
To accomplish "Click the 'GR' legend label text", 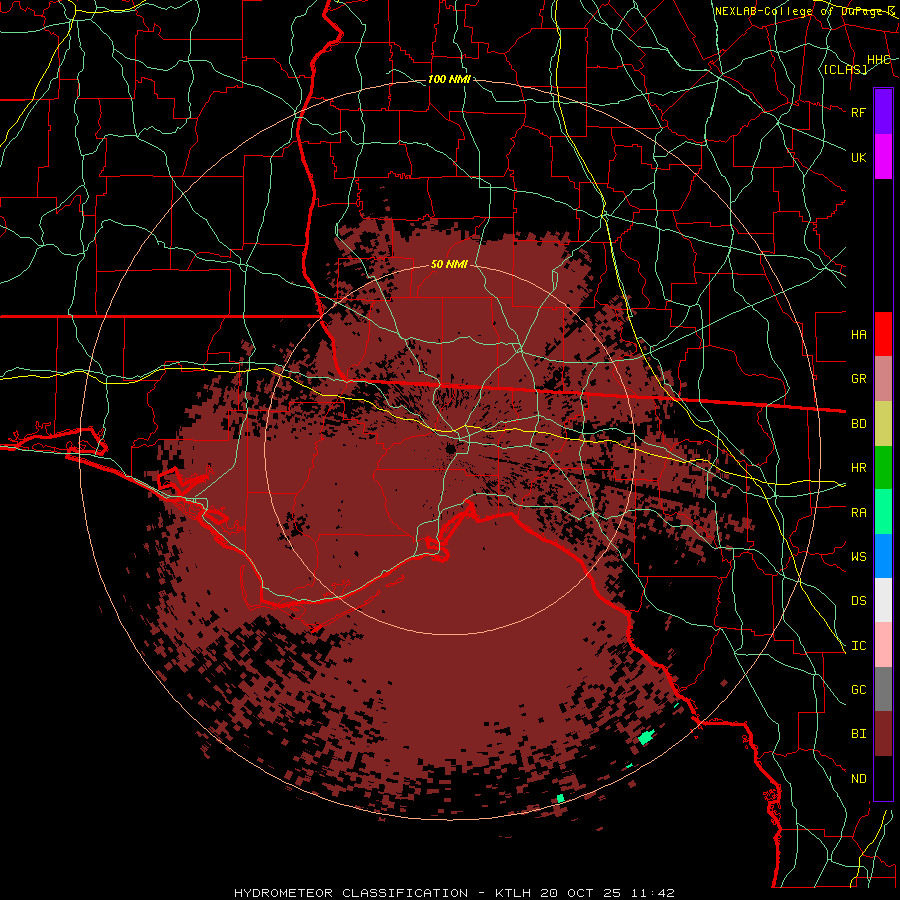I will (x=859, y=379).
